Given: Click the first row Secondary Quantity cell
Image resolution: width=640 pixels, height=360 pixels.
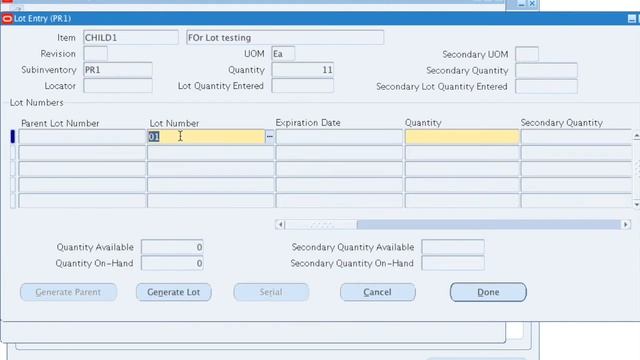Looking at the screenshot, I should (576, 136).
